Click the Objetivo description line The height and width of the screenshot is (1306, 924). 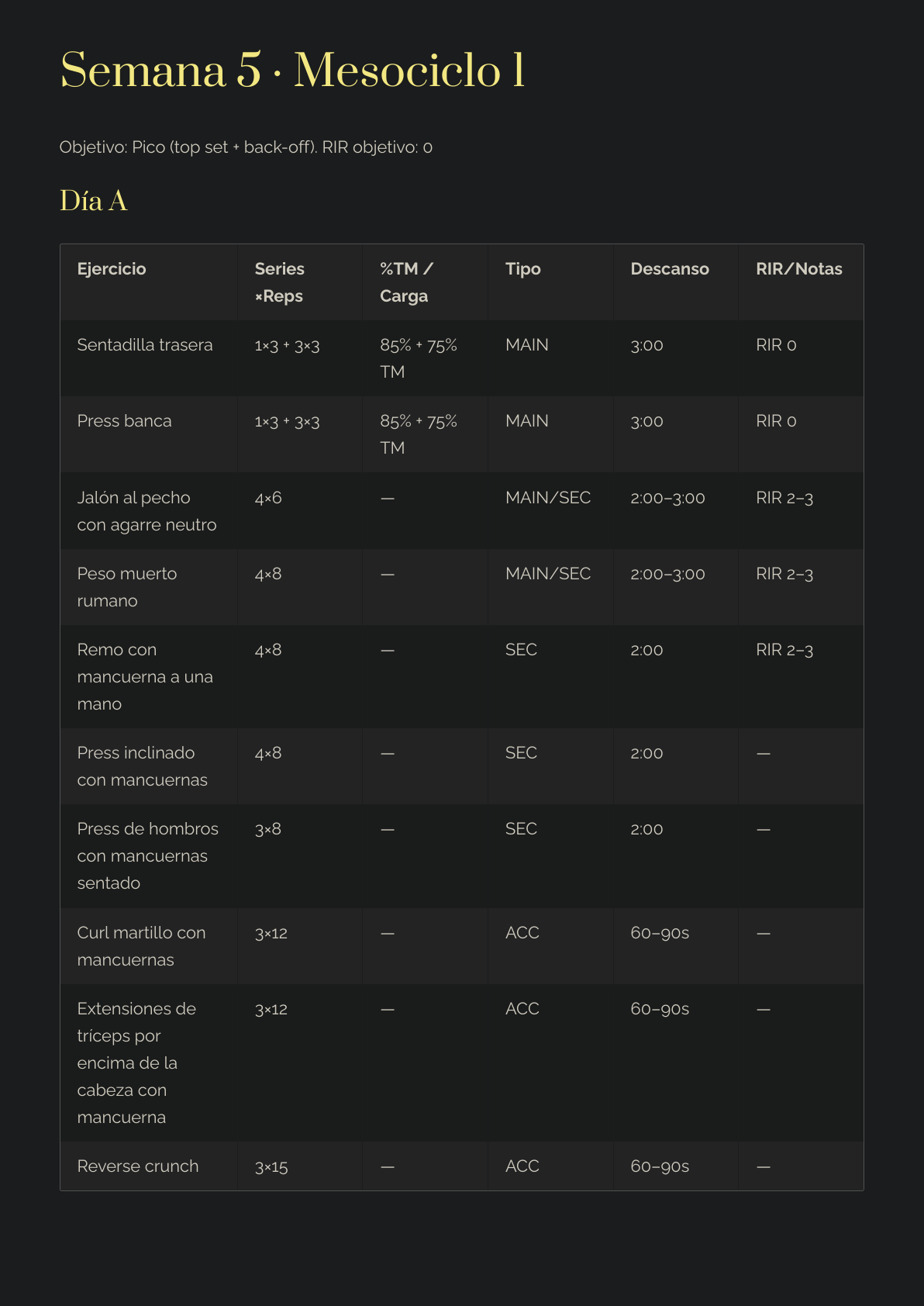246,147
